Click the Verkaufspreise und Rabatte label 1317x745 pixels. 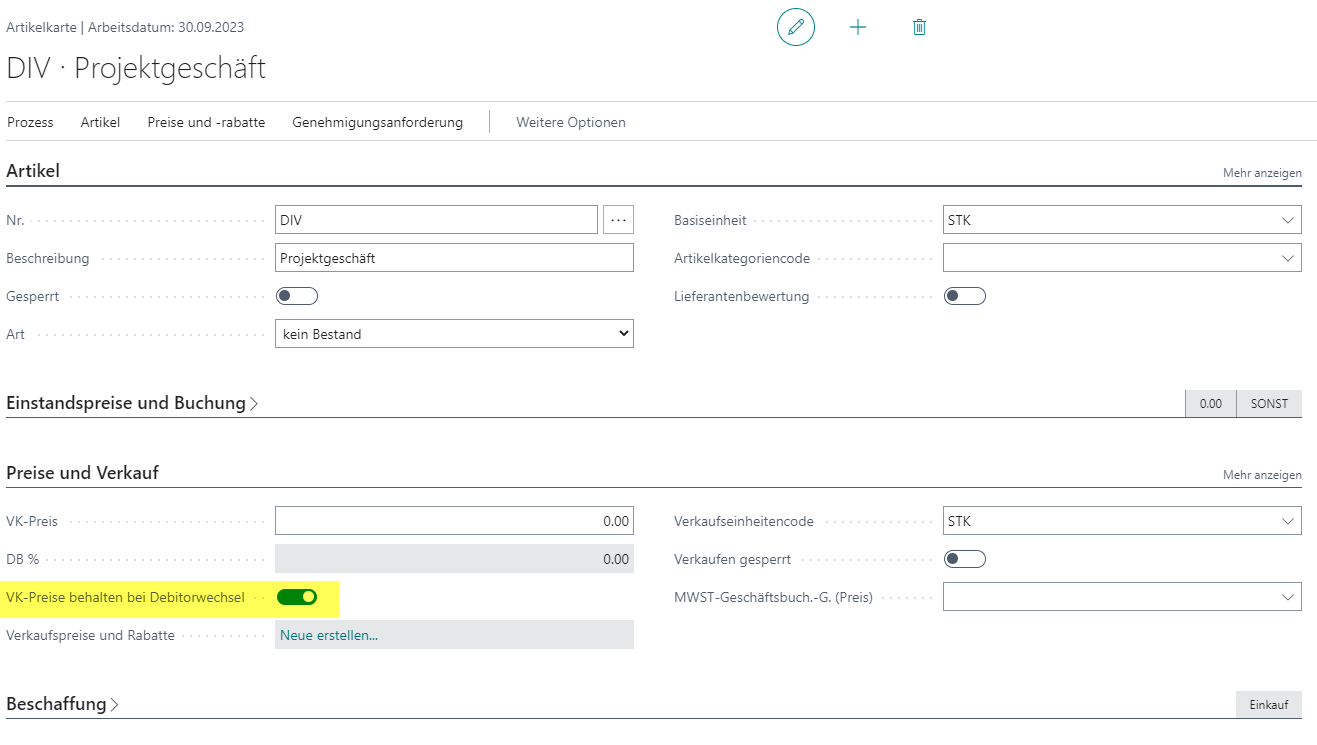pyautogui.click(x=90, y=635)
